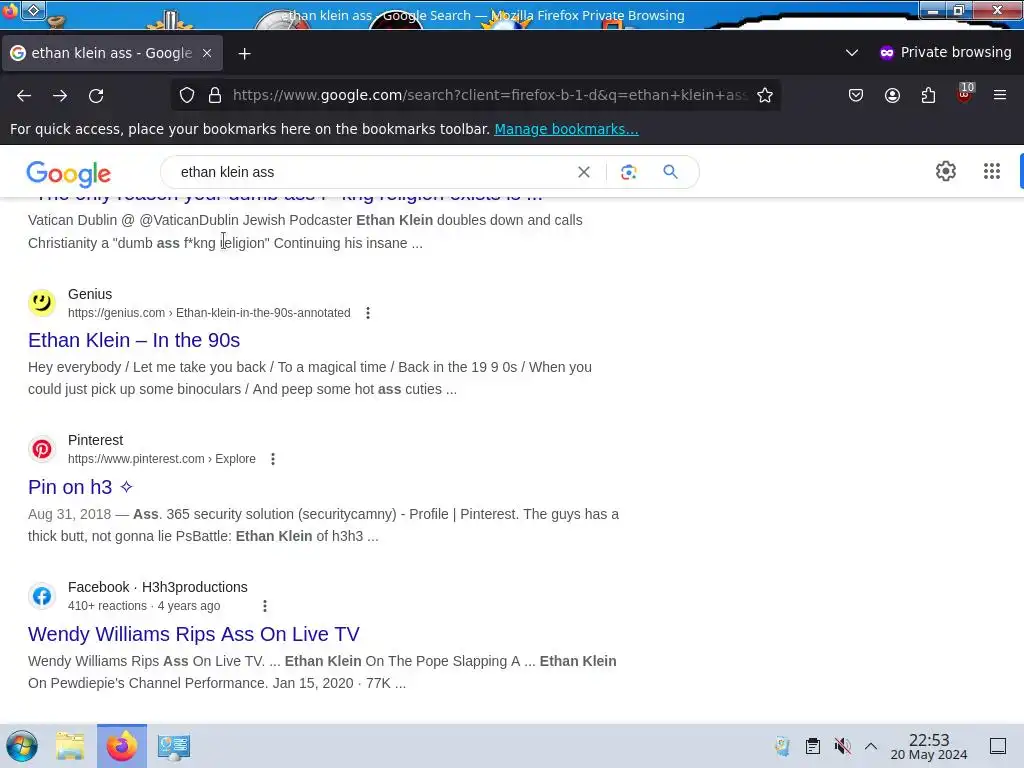Viewport: 1024px width, 768px height.
Task: Open Google apps grid
Action: click(x=991, y=171)
